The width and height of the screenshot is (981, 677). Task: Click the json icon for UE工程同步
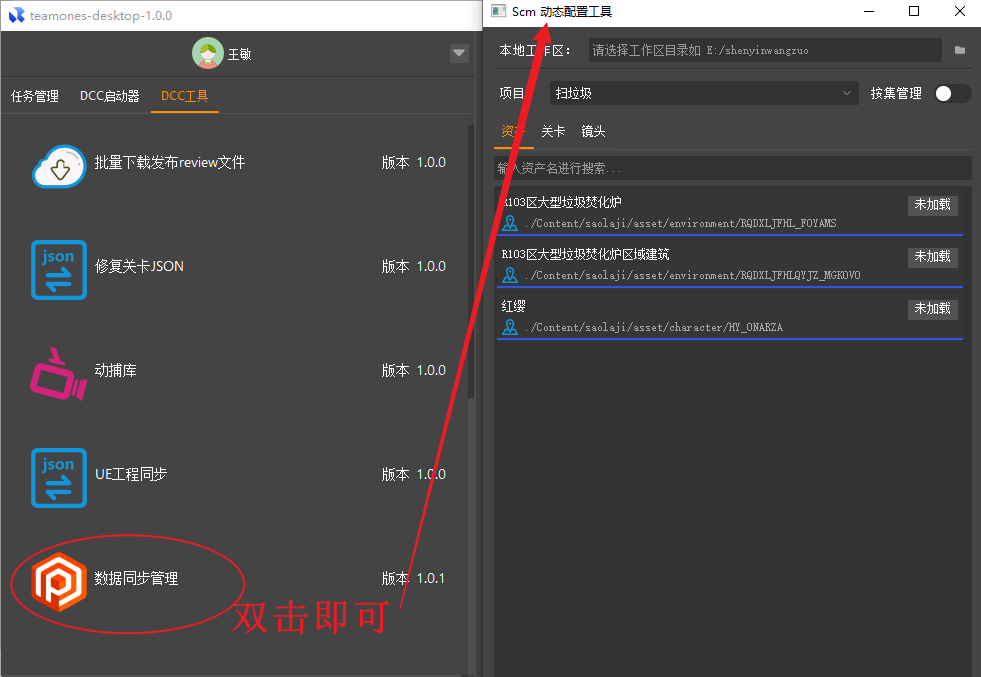tap(59, 478)
